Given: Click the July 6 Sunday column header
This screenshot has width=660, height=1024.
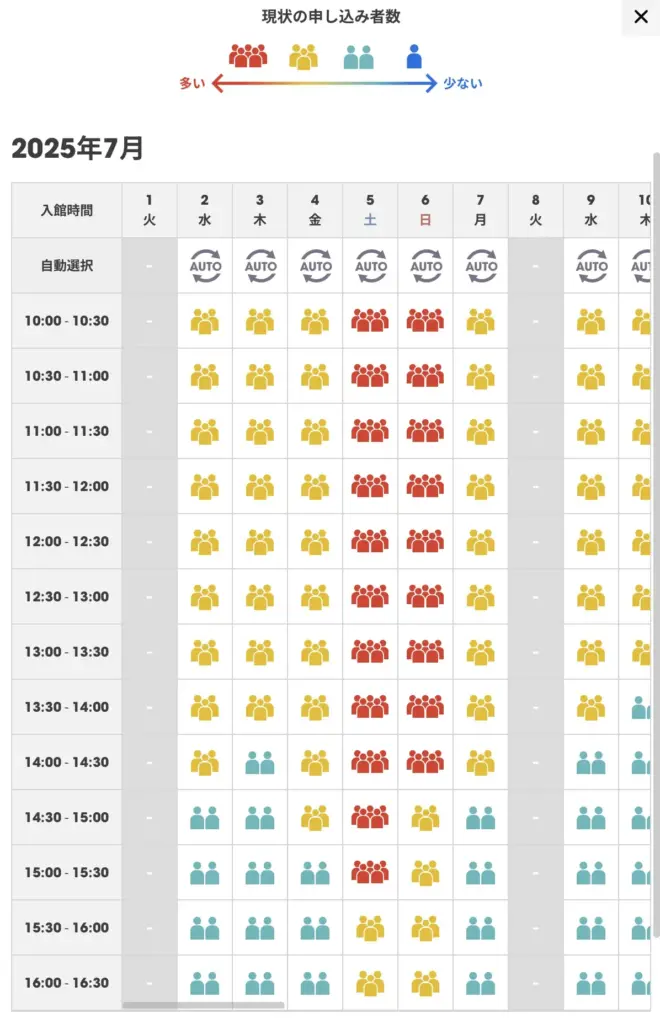Looking at the screenshot, I should coord(425,210).
